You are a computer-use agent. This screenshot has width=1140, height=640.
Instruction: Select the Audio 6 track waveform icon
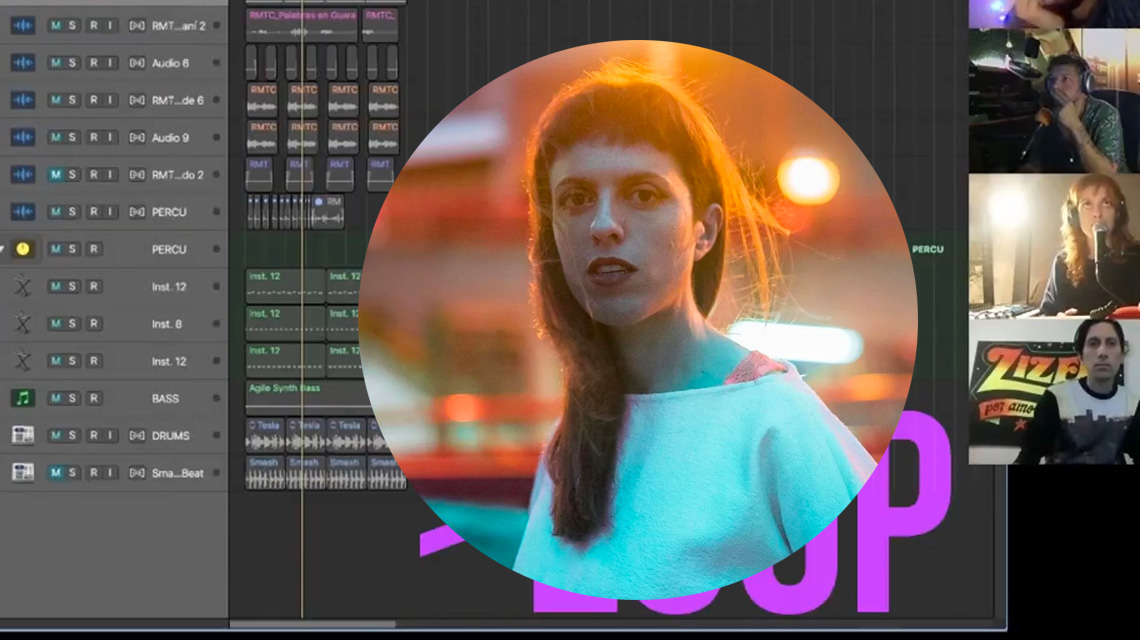coord(23,63)
